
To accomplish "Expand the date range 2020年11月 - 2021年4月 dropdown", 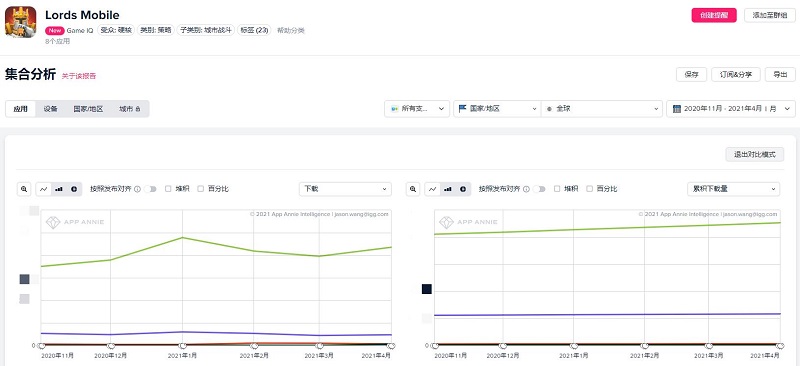I will coord(731,109).
